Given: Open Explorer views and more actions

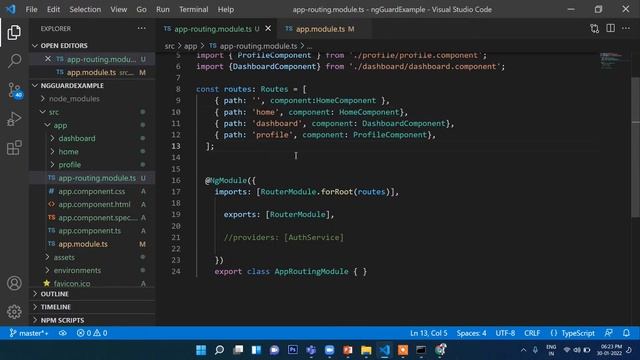Looking at the screenshot, I should (142, 29).
